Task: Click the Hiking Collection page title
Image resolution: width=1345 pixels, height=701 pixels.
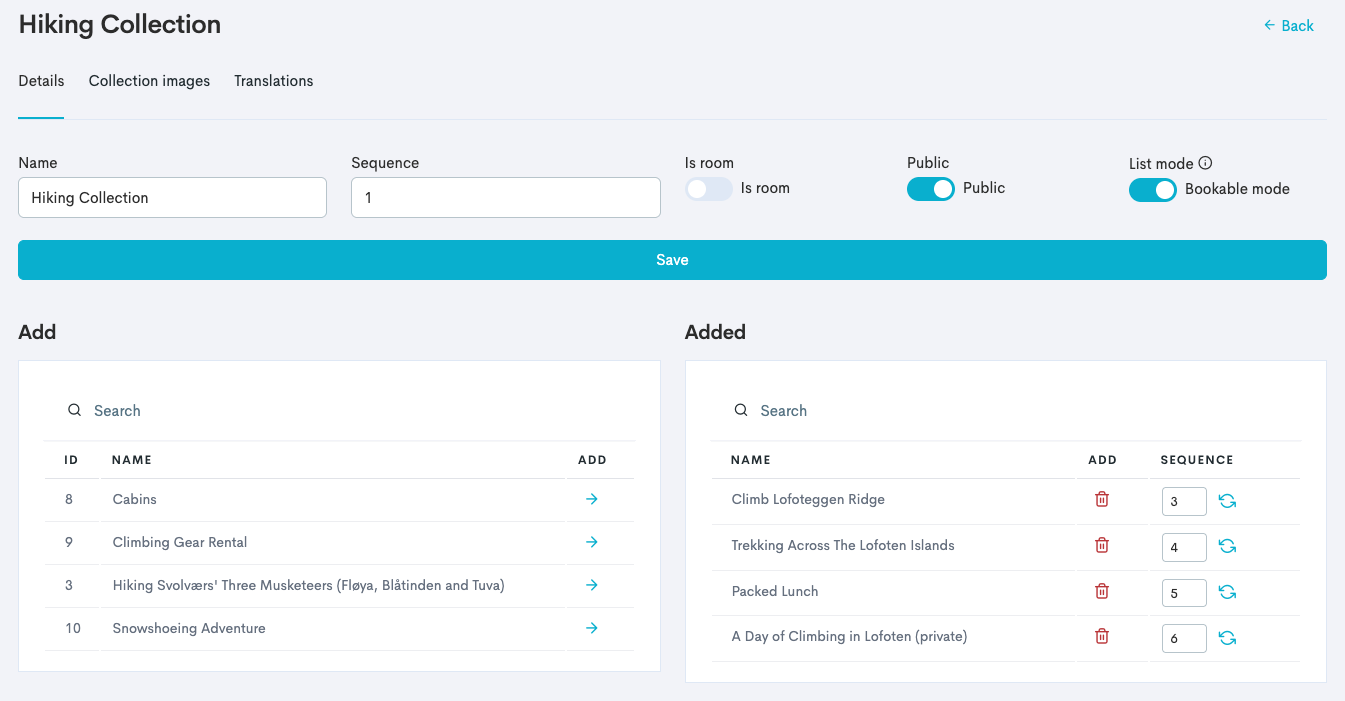Action: pos(120,24)
